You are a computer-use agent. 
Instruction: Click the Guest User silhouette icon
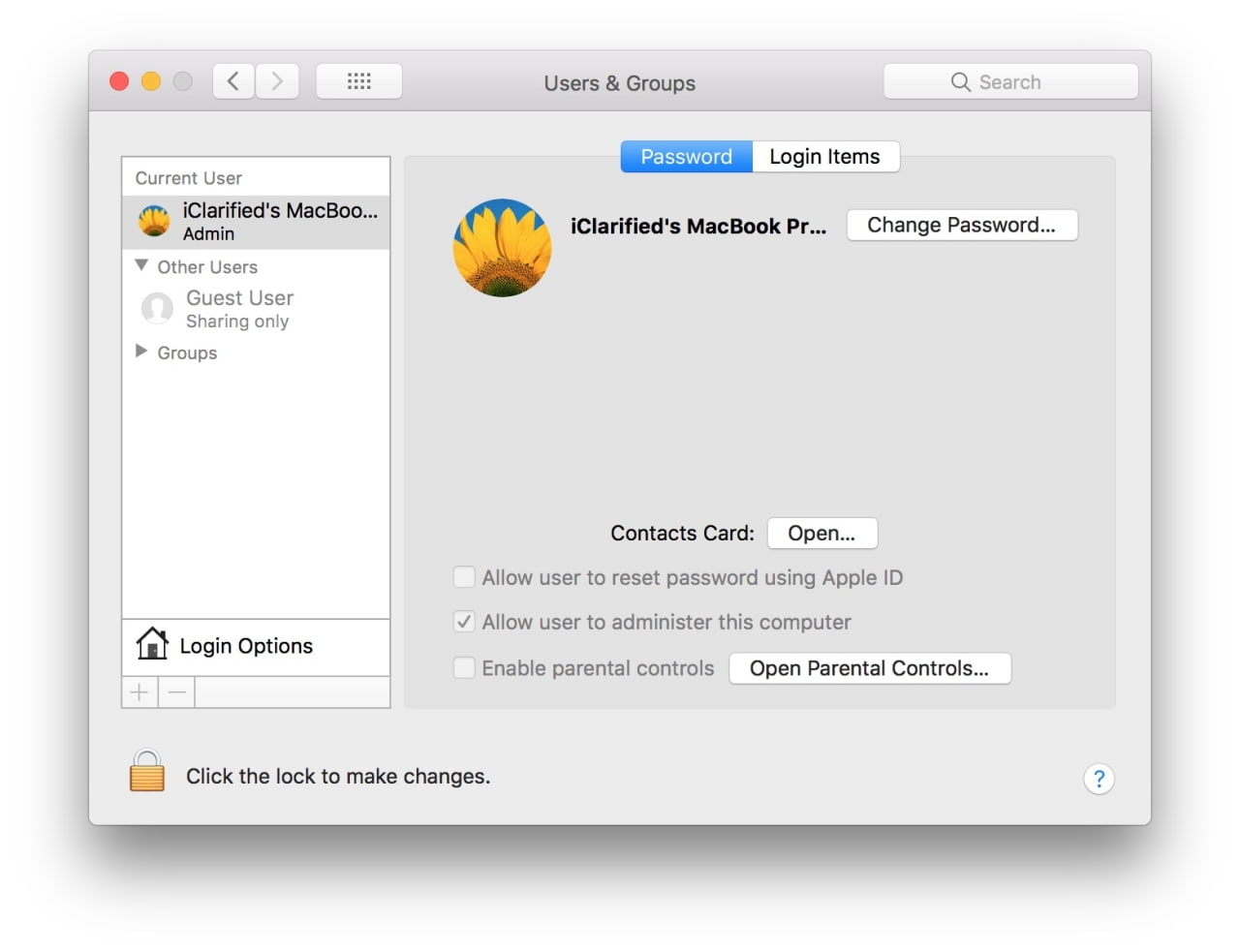(157, 308)
